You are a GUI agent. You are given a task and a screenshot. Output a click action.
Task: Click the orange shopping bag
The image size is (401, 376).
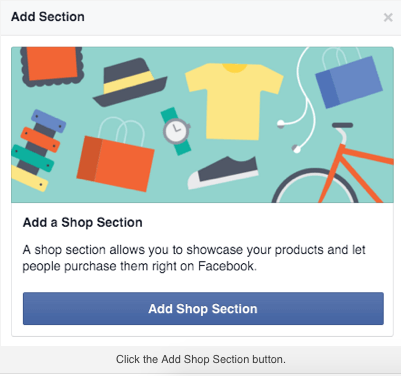tap(115, 154)
